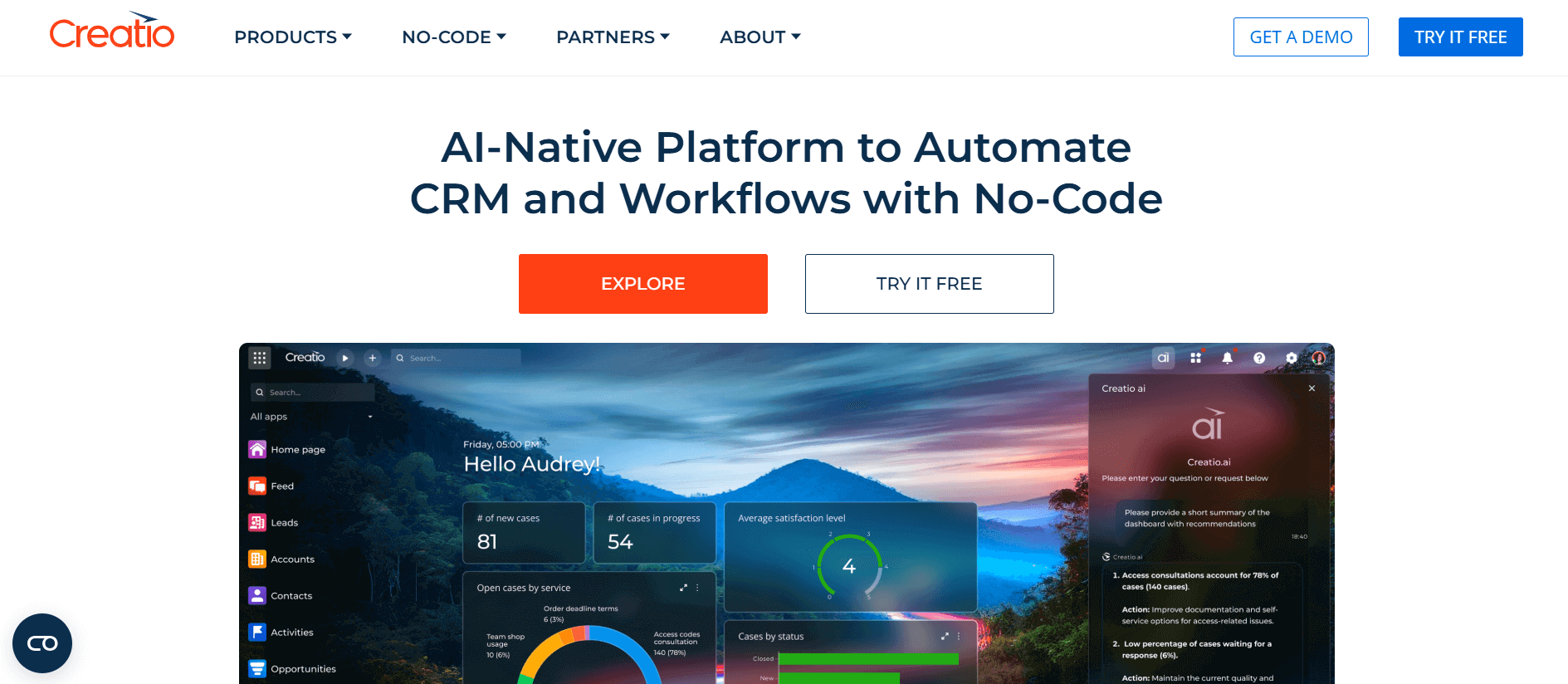Open notifications bell icon
This screenshot has height=684, width=1568.
coord(1227,358)
